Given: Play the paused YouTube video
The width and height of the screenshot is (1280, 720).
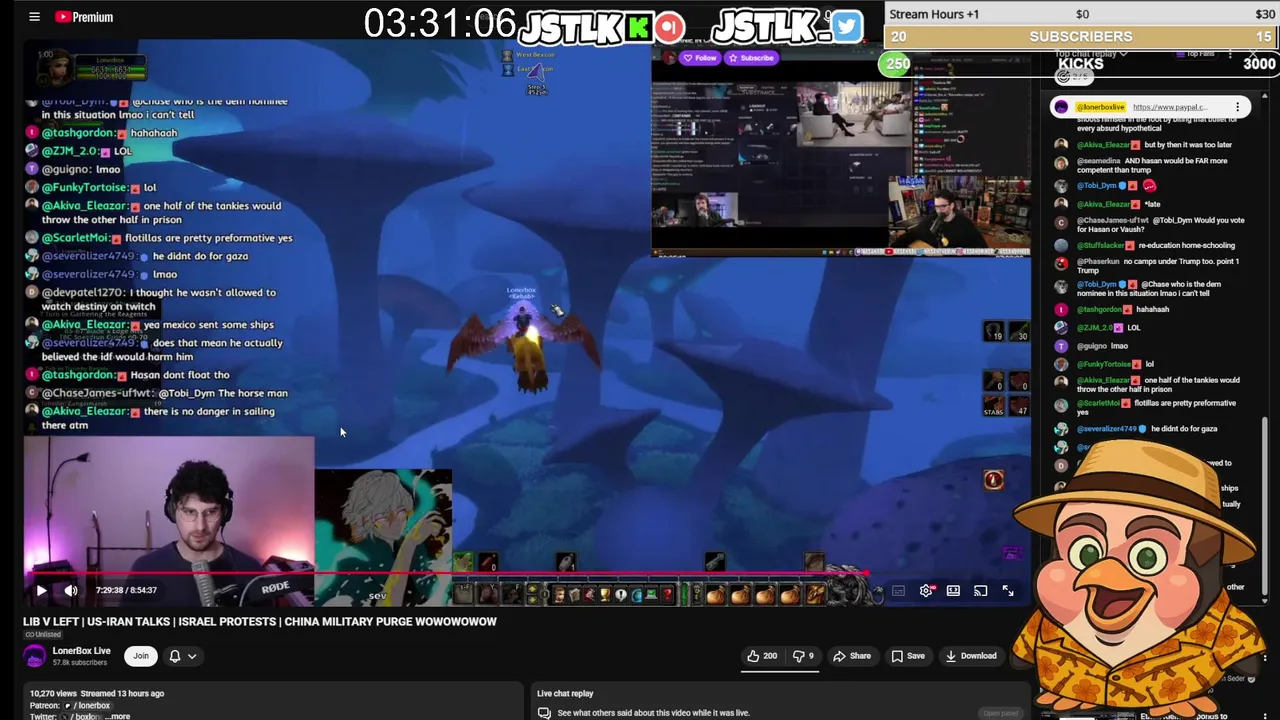Looking at the screenshot, I should [41, 590].
